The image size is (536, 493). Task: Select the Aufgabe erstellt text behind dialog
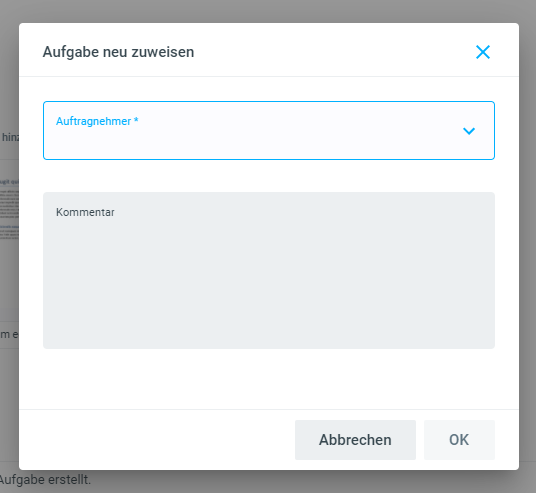coord(45,480)
